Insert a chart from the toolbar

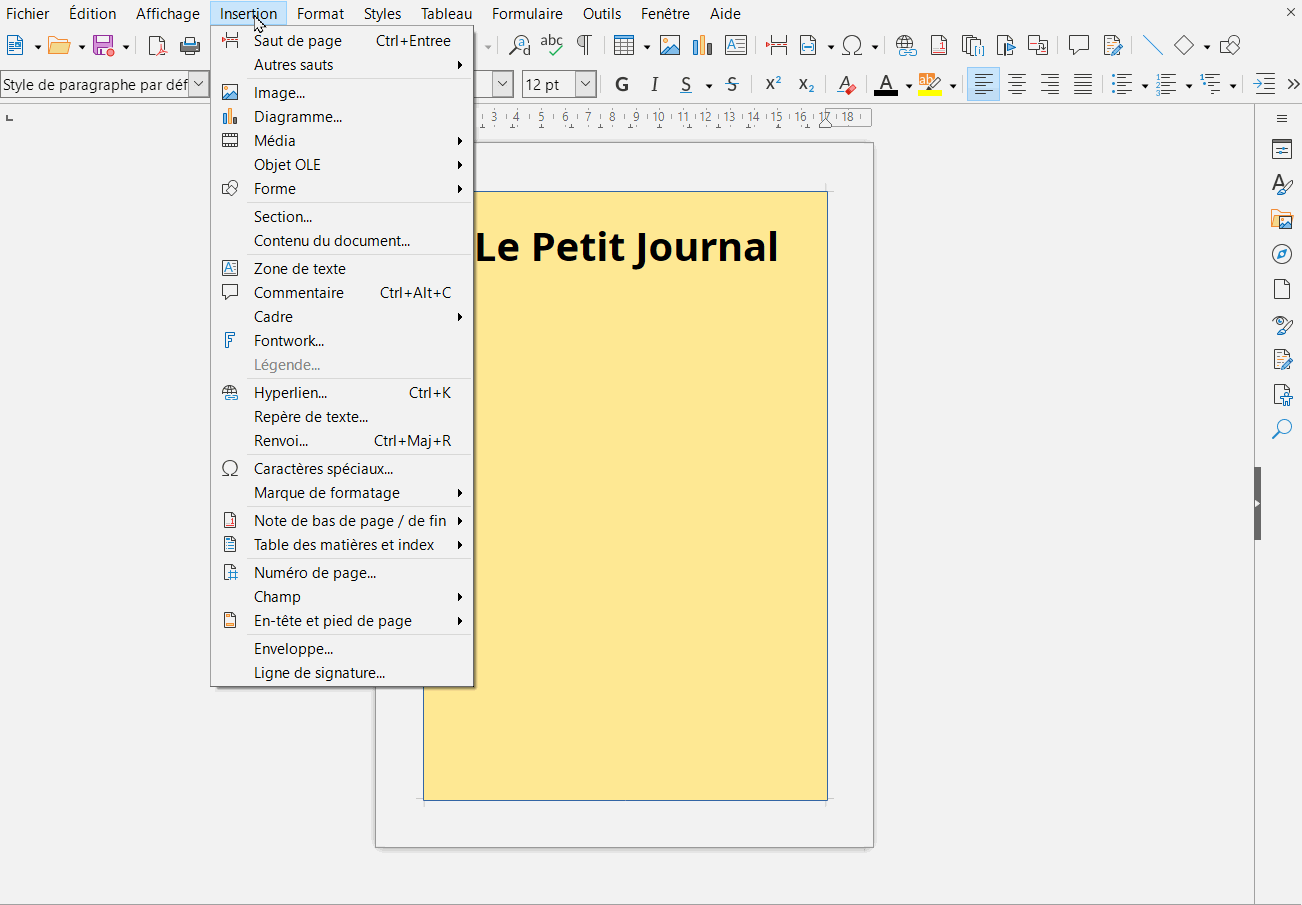click(x=703, y=45)
